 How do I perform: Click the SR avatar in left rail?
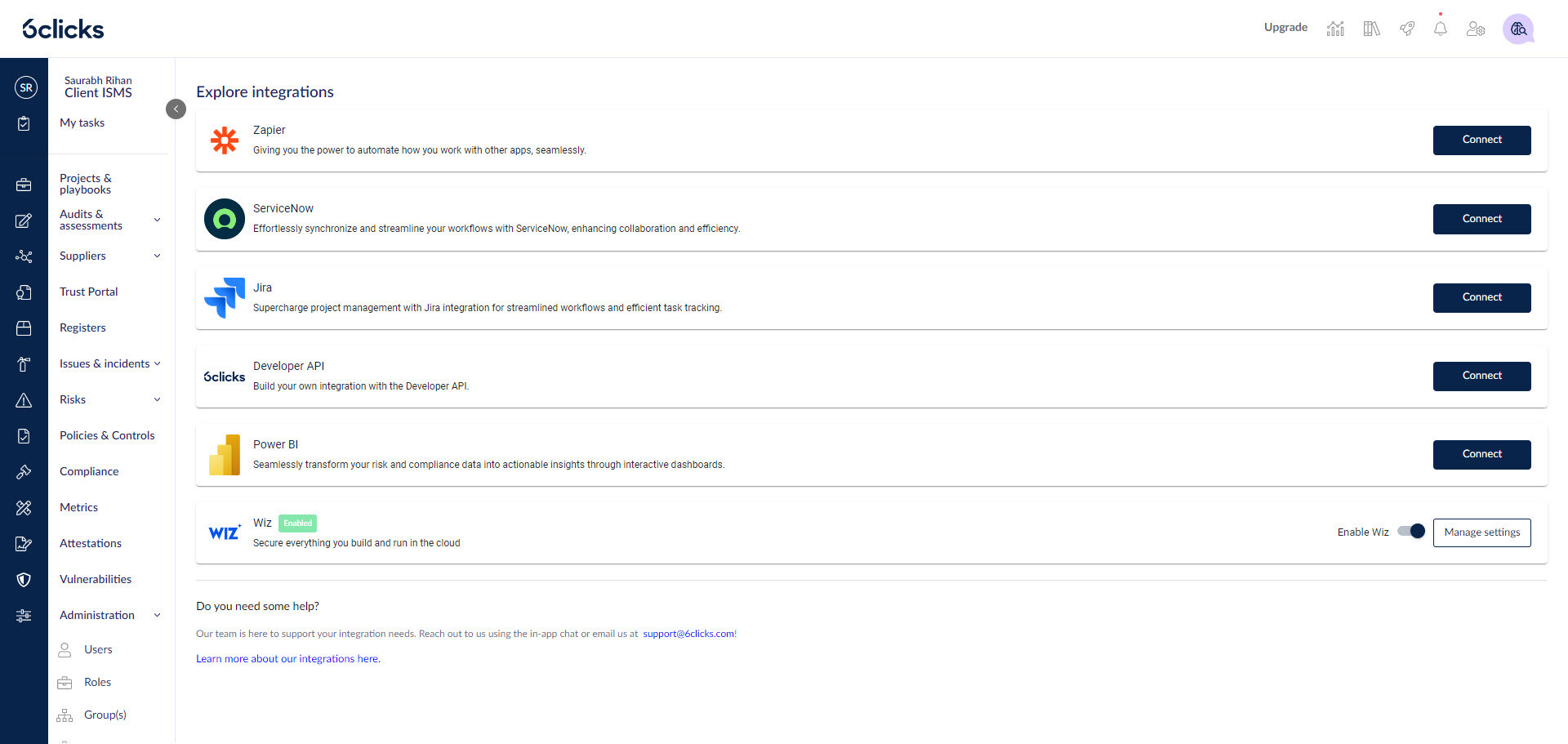pyautogui.click(x=26, y=87)
